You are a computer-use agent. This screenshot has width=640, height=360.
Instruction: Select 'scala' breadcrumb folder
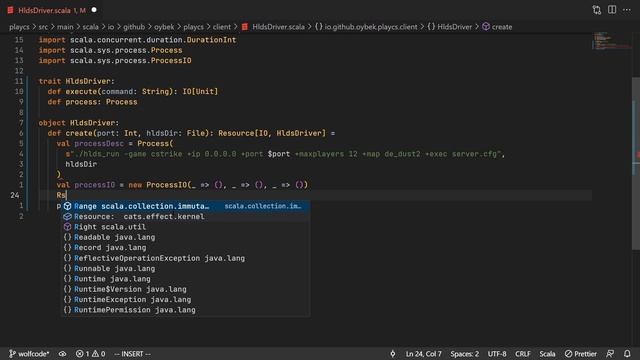(x=90, y=27)
